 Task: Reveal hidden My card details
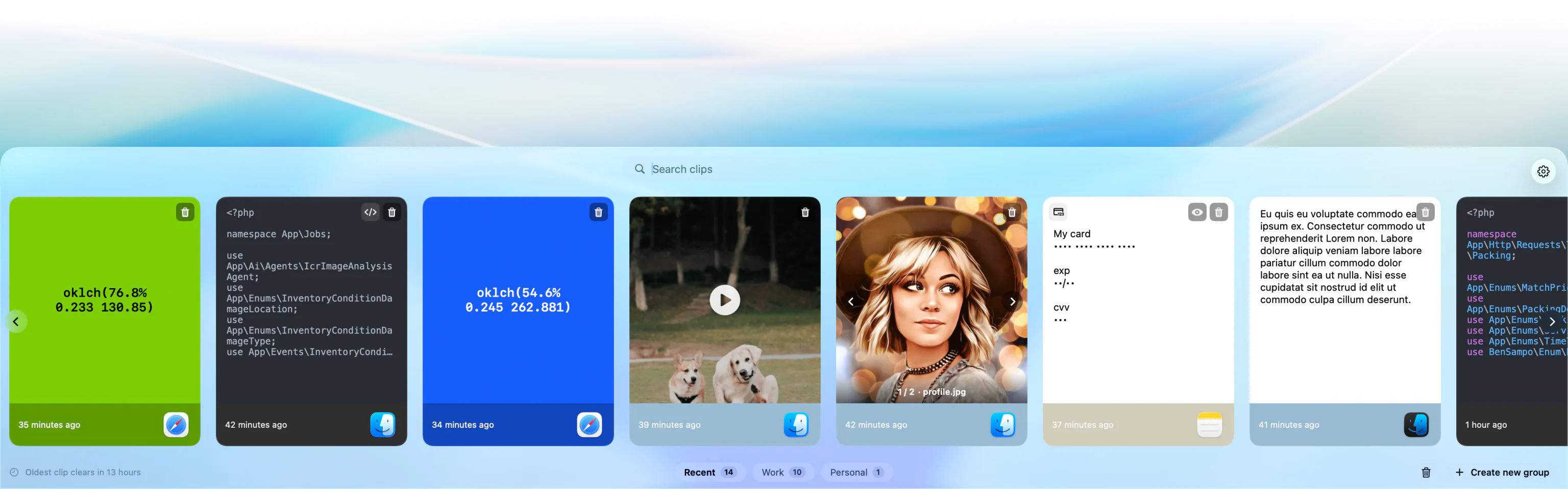tap(1197, 212)
